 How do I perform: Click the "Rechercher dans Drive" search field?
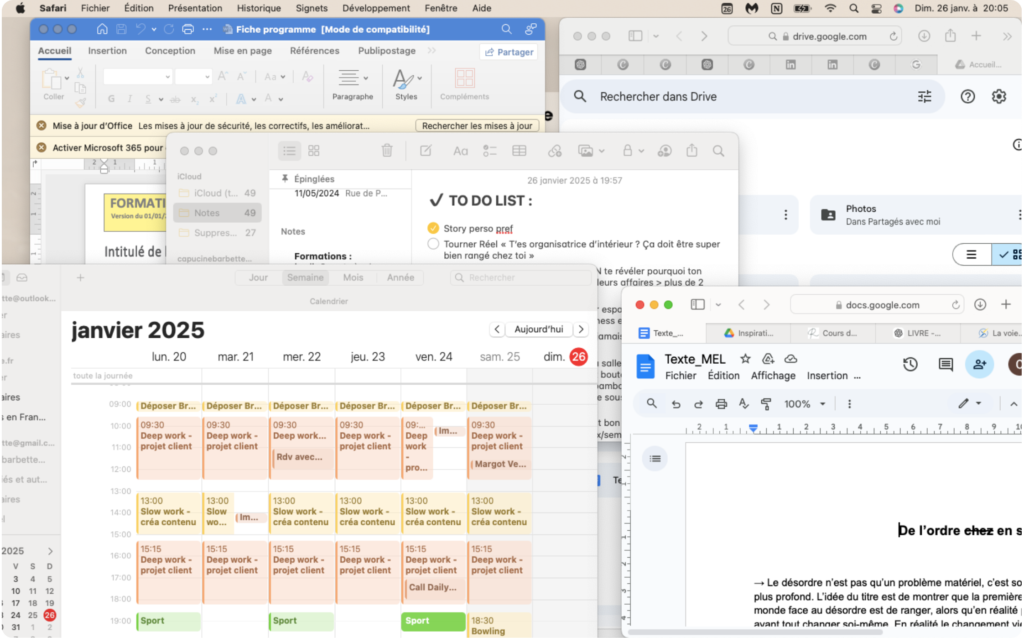[x=740, y=97]
